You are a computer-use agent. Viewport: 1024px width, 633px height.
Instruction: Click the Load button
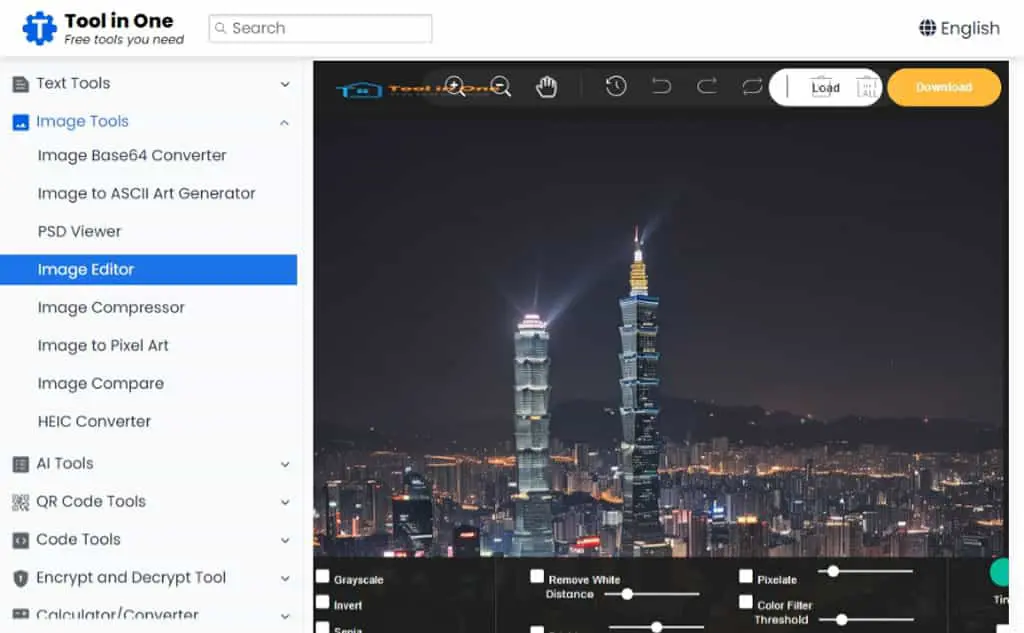[825, 88]
